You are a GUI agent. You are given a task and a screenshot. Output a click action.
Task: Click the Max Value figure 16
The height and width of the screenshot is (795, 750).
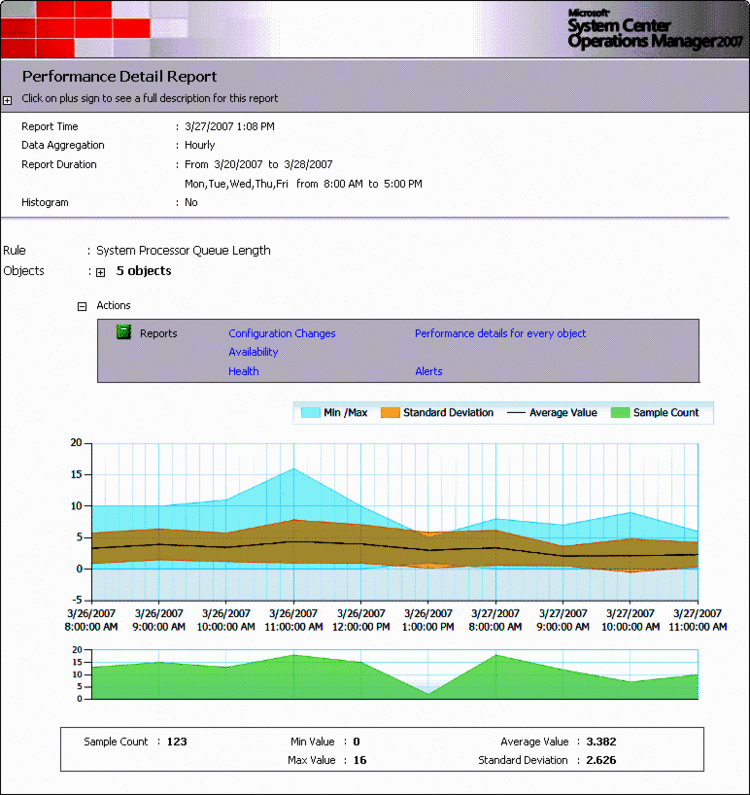[x=360, y=760]
